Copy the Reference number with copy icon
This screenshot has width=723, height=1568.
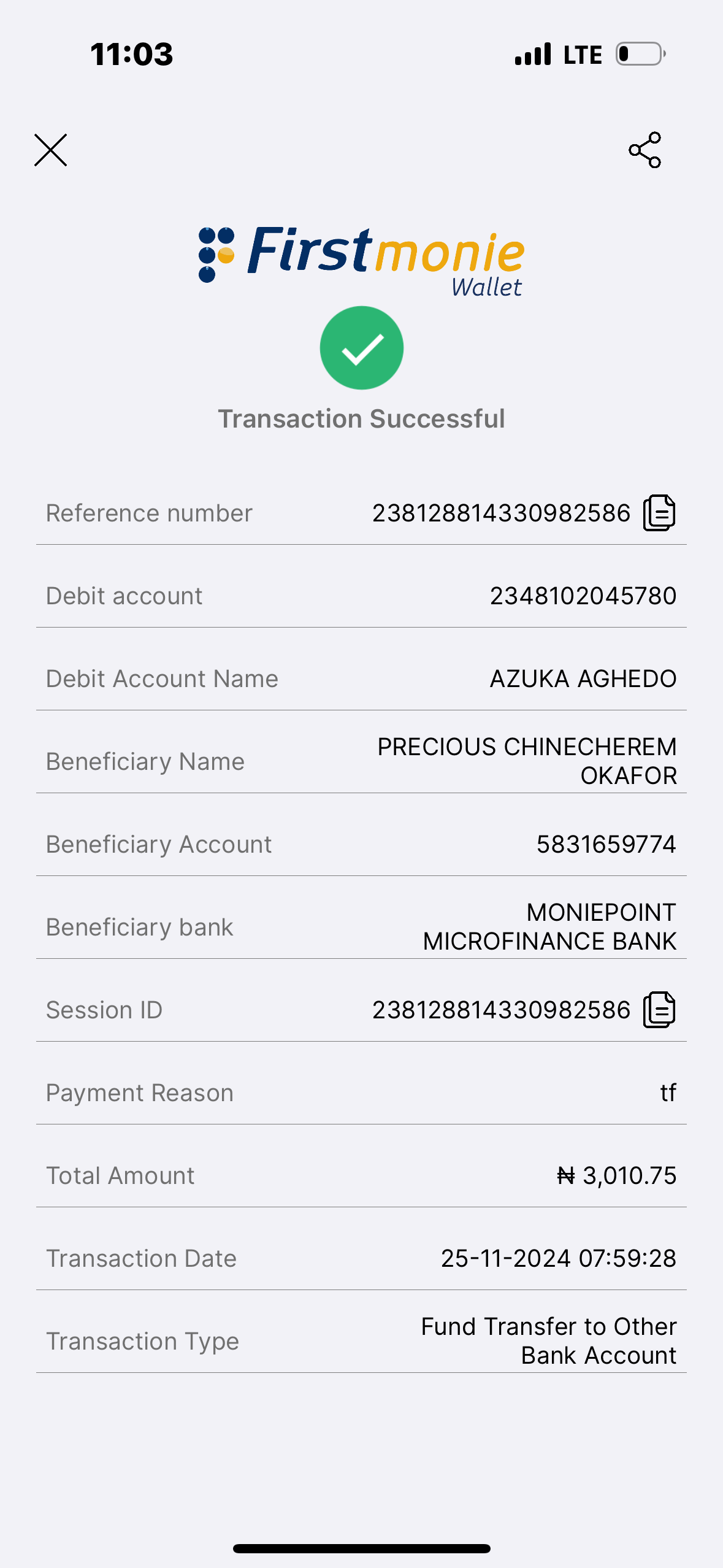(659, 513)
